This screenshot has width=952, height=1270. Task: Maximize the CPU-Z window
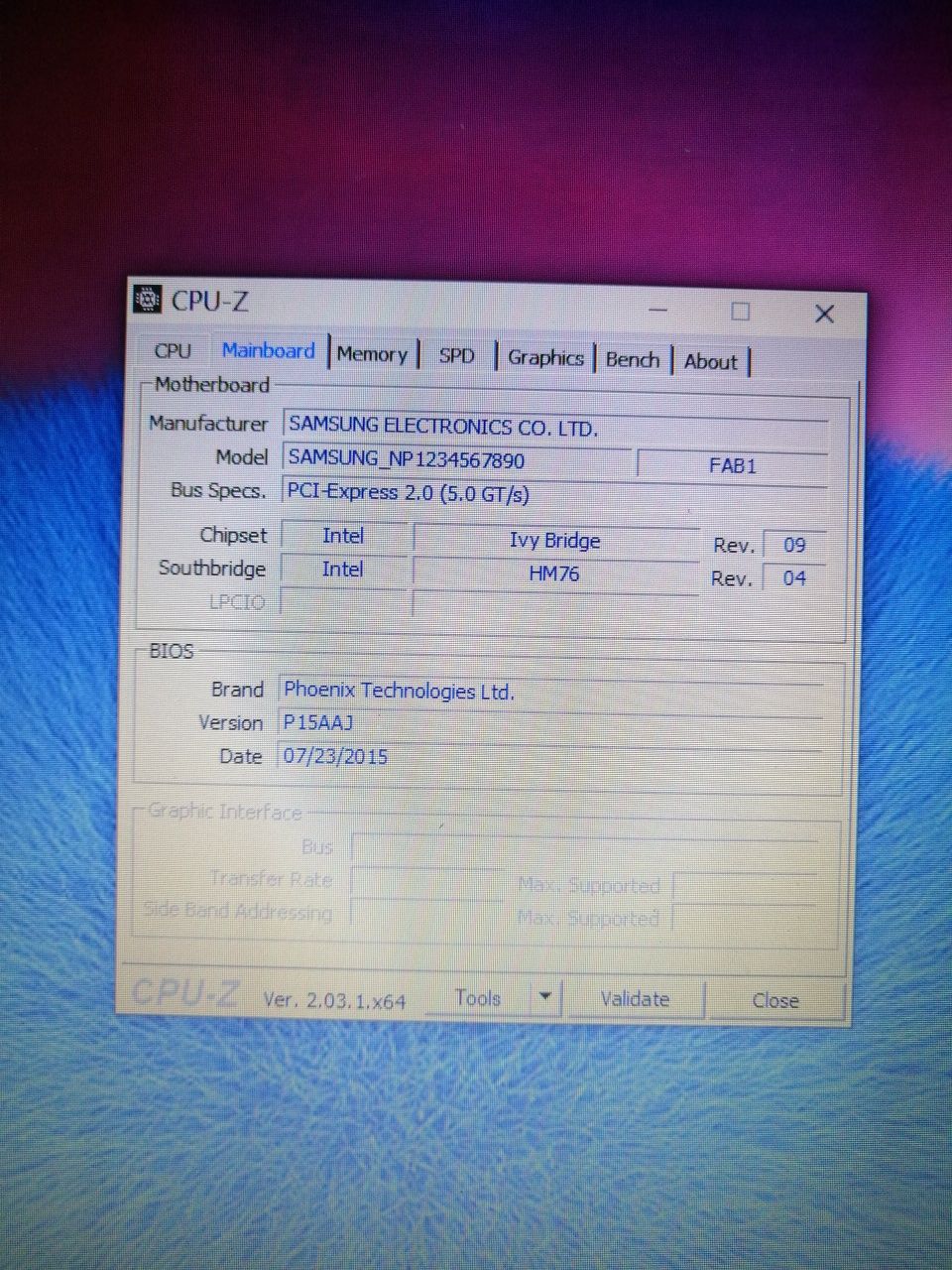pos(740,312)
